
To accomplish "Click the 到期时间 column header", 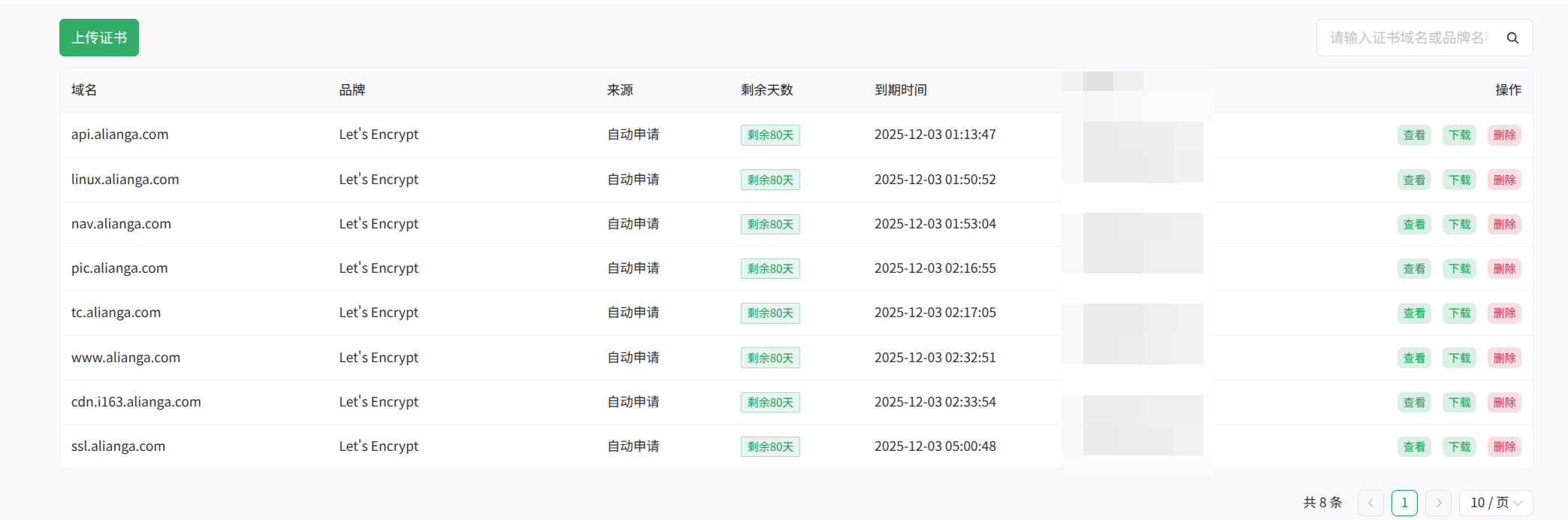I will pos(900,90).
